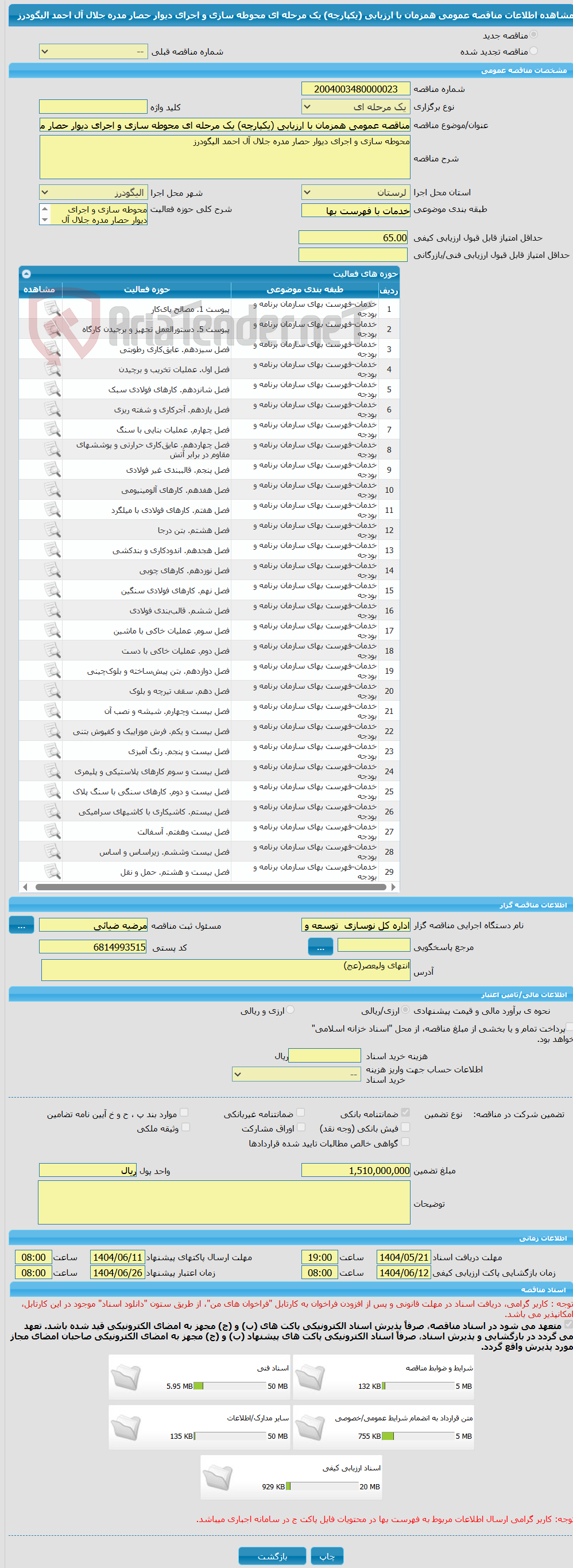Collapse the حوزه های فعالیت panel icon

coord(26,273)
